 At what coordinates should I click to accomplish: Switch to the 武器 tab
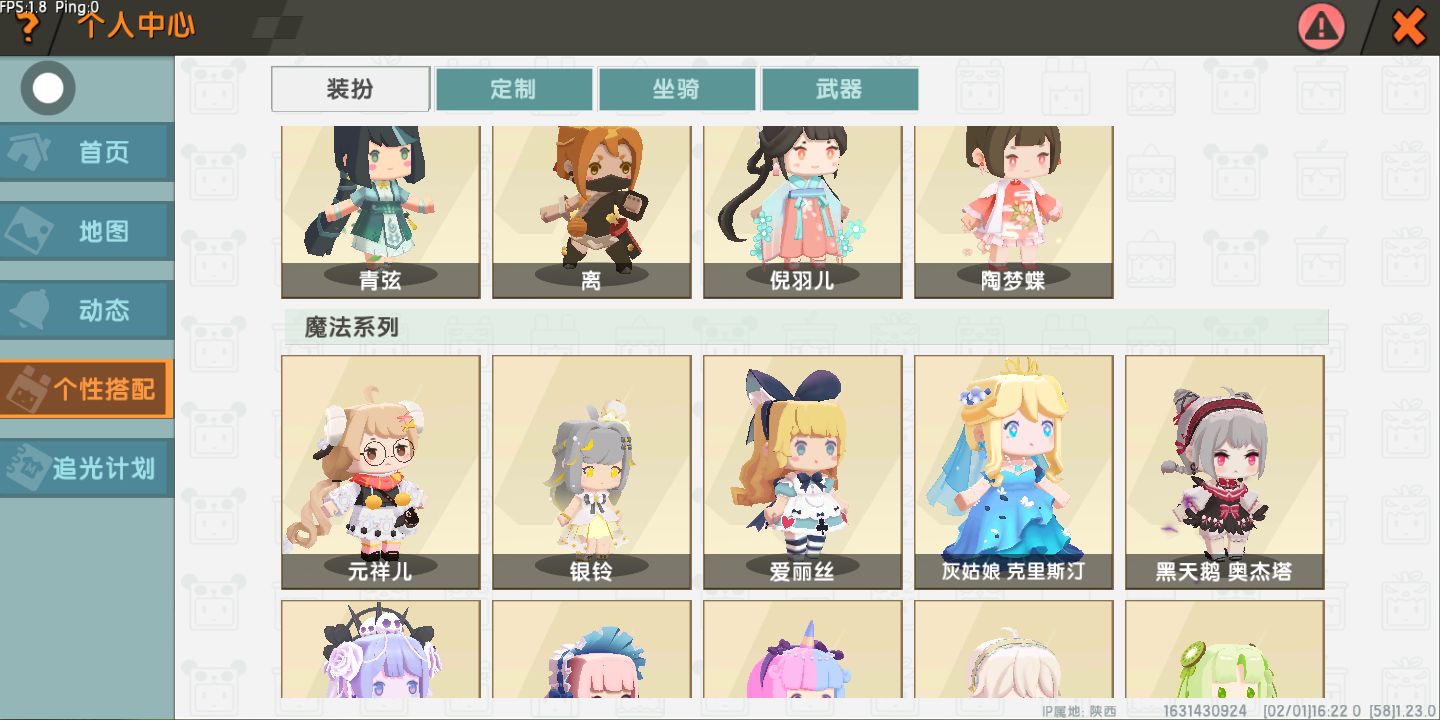pyautogui.click(x=840, y=89)
